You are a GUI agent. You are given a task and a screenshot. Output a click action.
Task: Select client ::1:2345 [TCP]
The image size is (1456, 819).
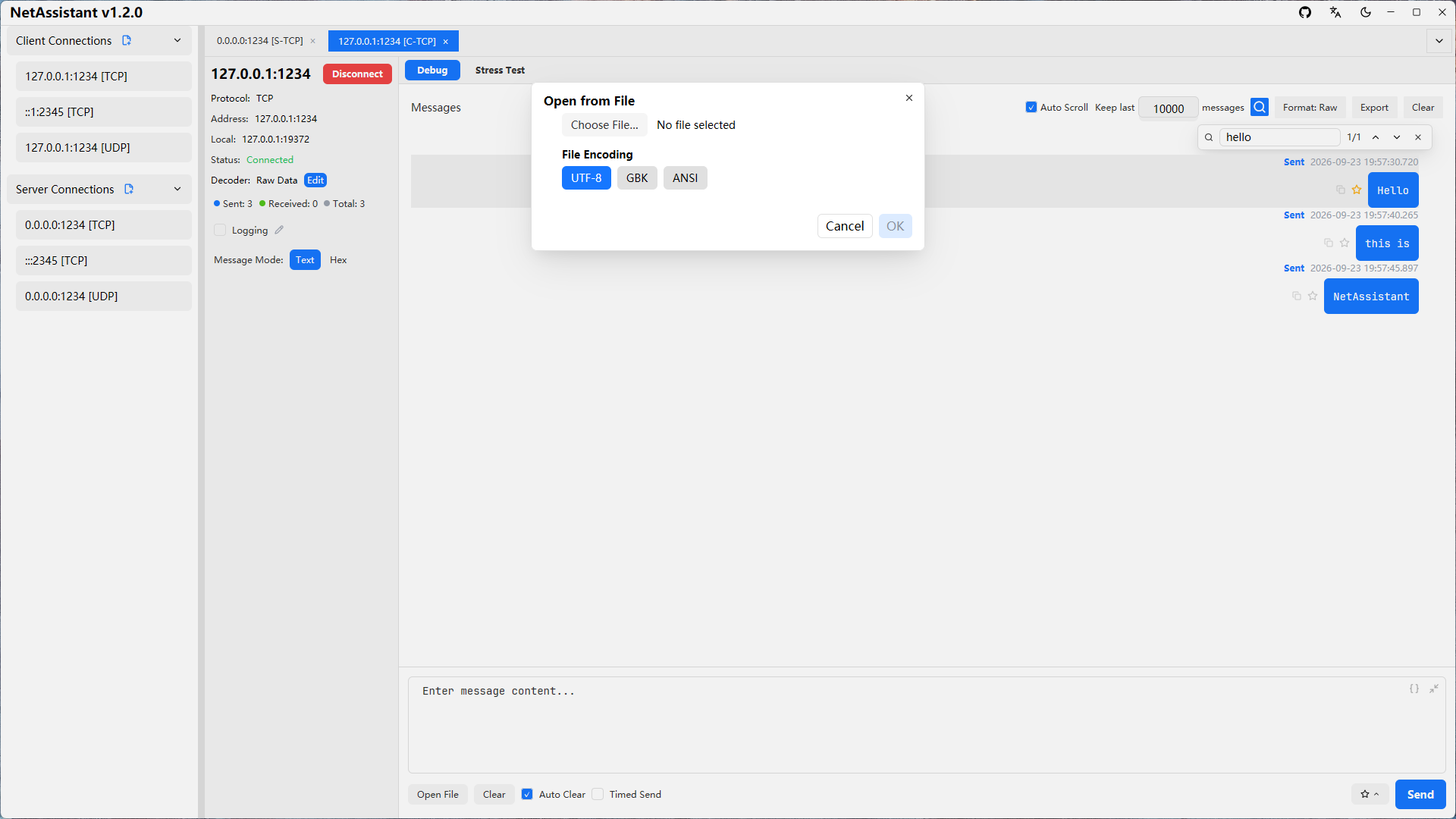(x=104, y=111)
